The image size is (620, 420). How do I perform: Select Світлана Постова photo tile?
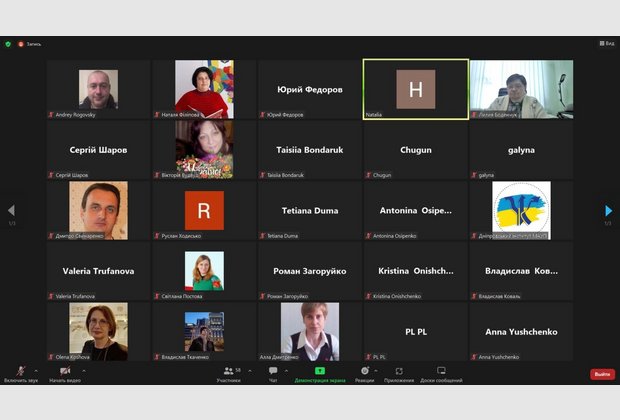point(204,271)
